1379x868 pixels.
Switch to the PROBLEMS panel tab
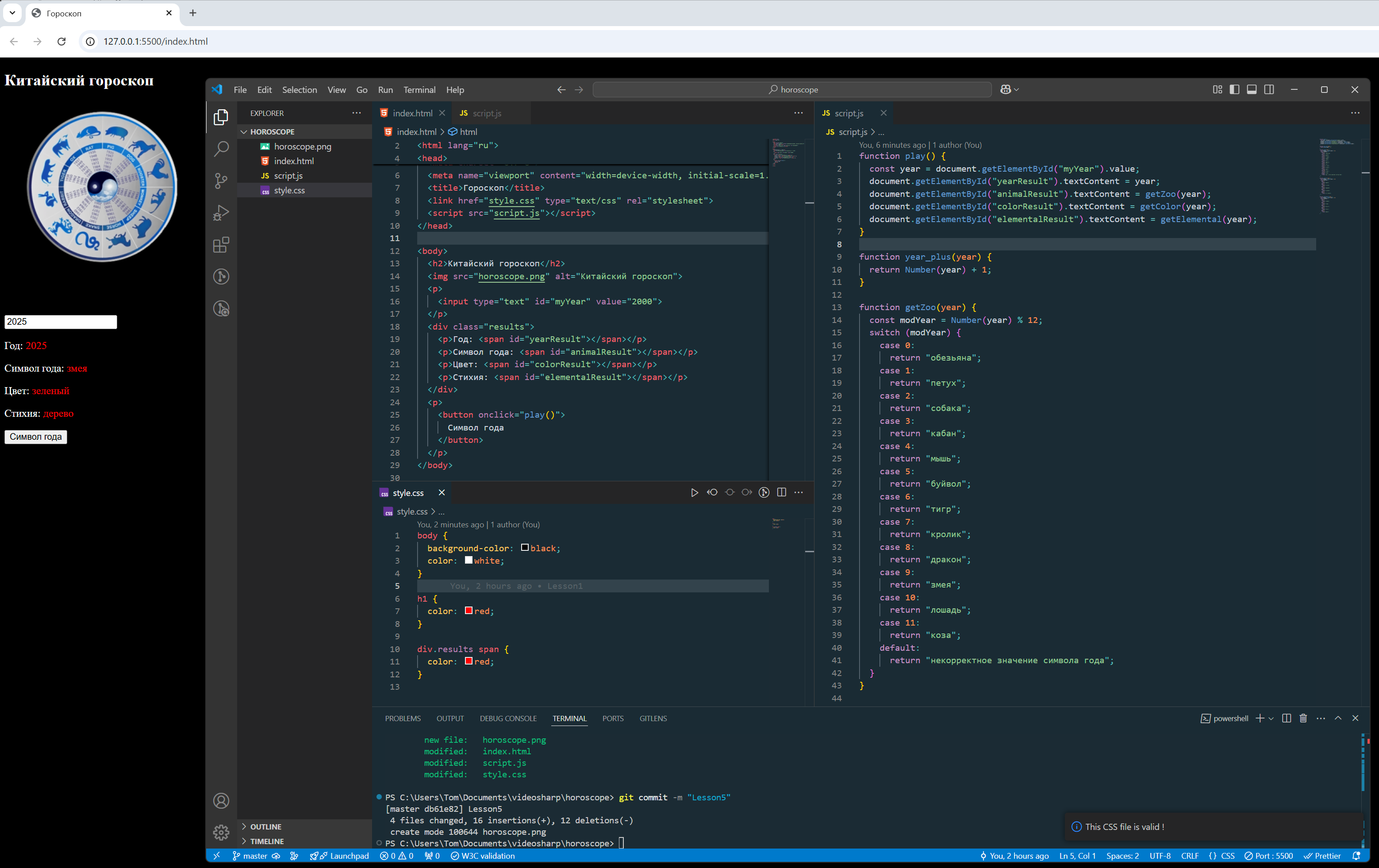click(x=403, y=718)
